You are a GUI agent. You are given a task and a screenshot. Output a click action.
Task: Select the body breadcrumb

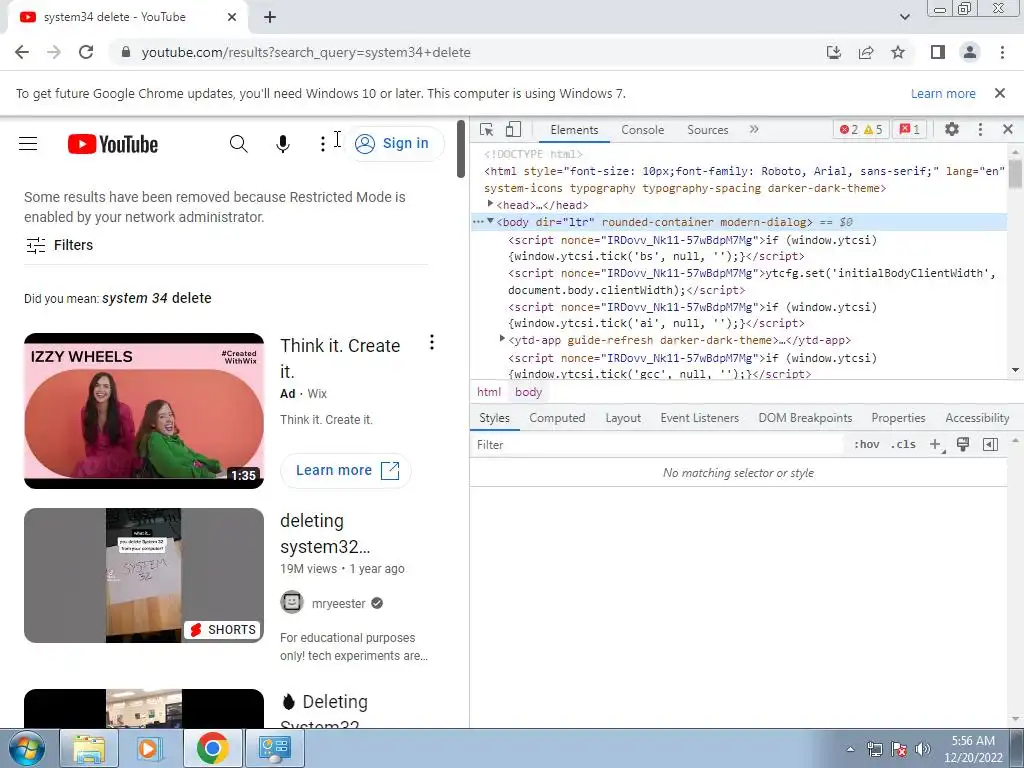point(528,392)
